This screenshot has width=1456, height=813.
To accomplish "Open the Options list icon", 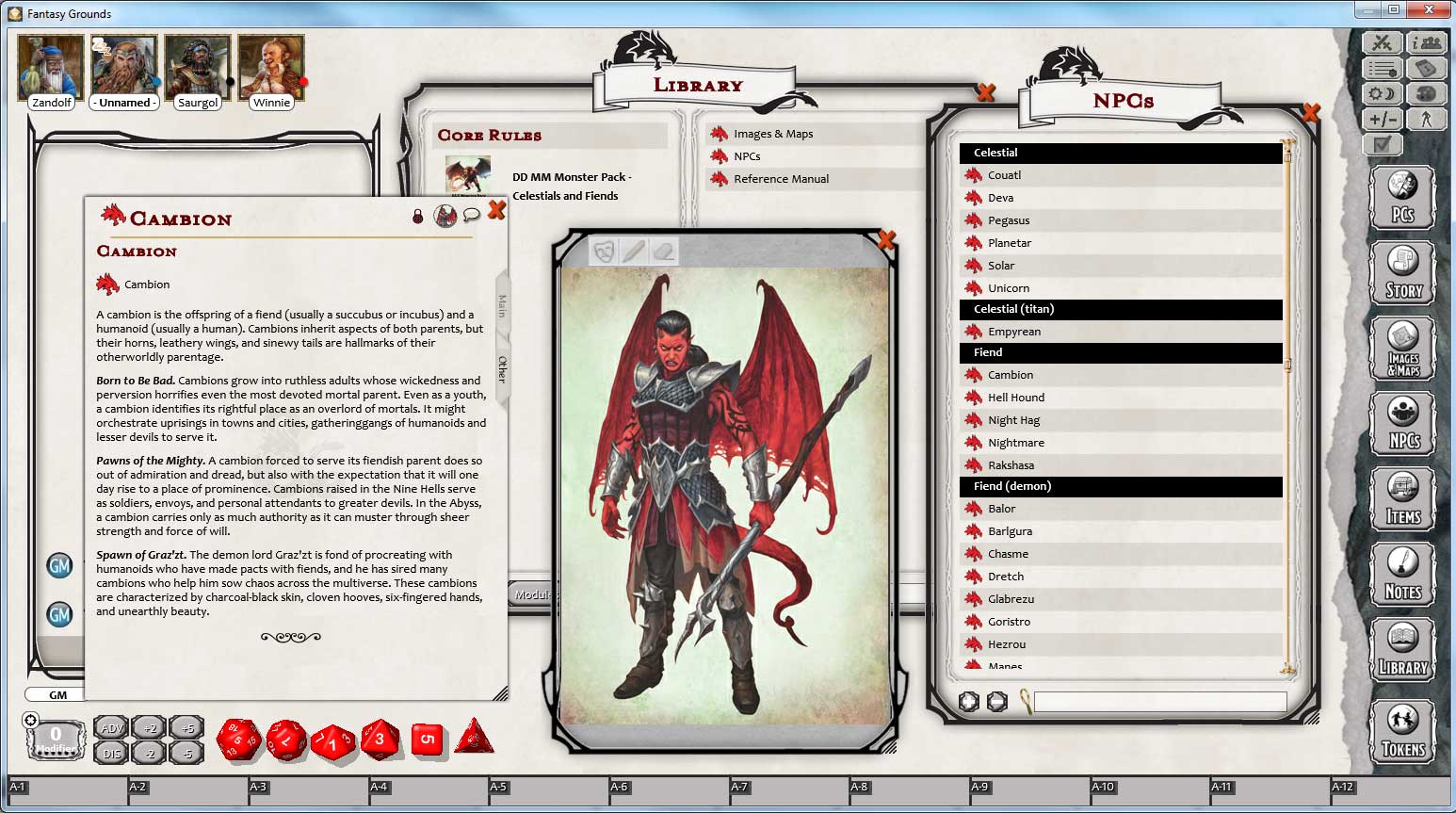I will [1382, 69].
